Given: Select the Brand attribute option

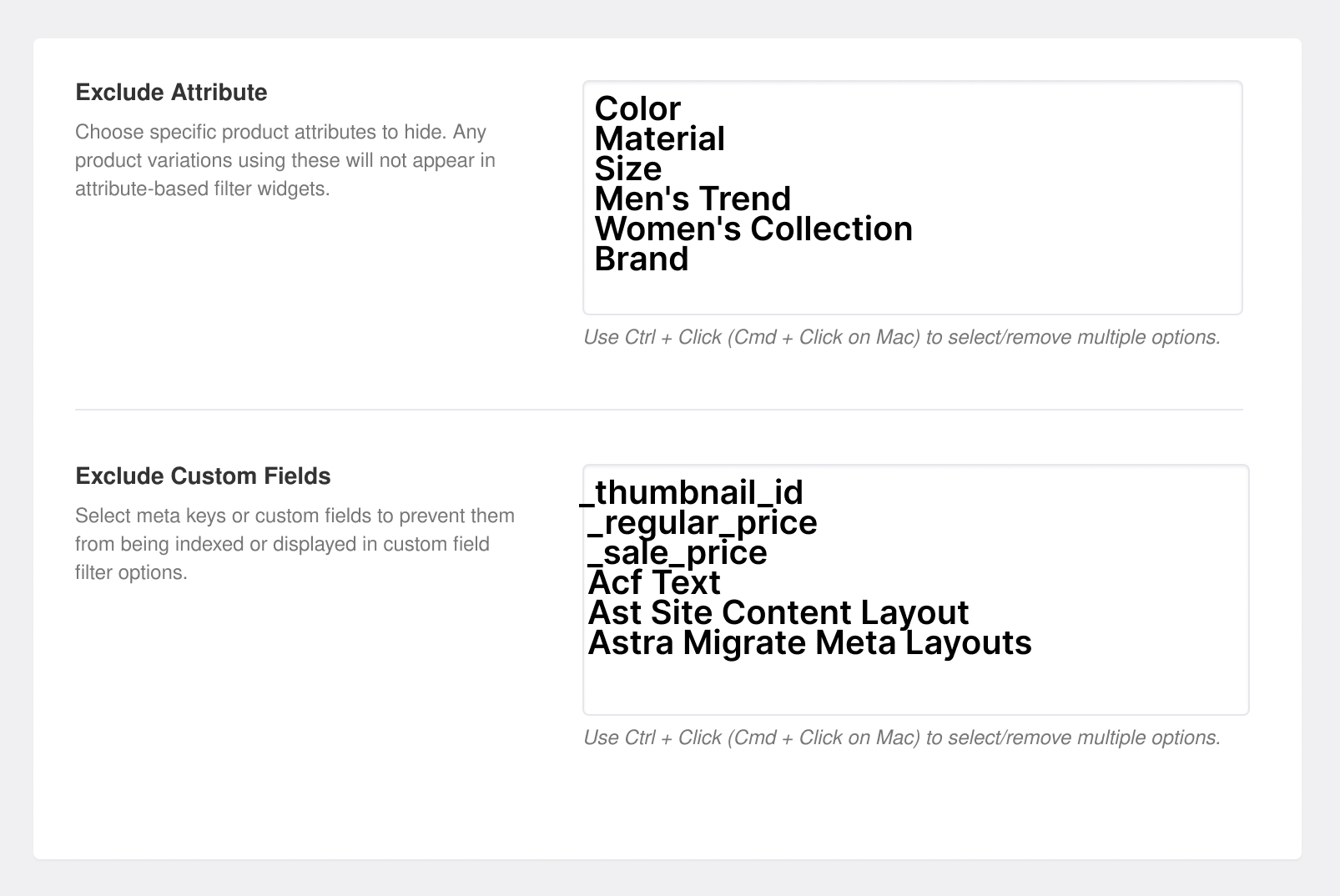Looking at the screenshot, I should click(x=639, y=259).
